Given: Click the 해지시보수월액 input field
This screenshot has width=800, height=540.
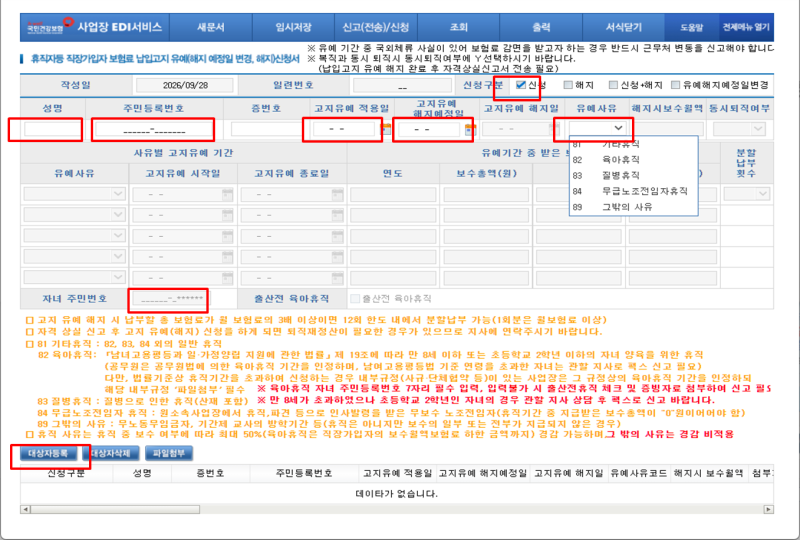Looking at the screenshot, I should click(x=666, y=129).
